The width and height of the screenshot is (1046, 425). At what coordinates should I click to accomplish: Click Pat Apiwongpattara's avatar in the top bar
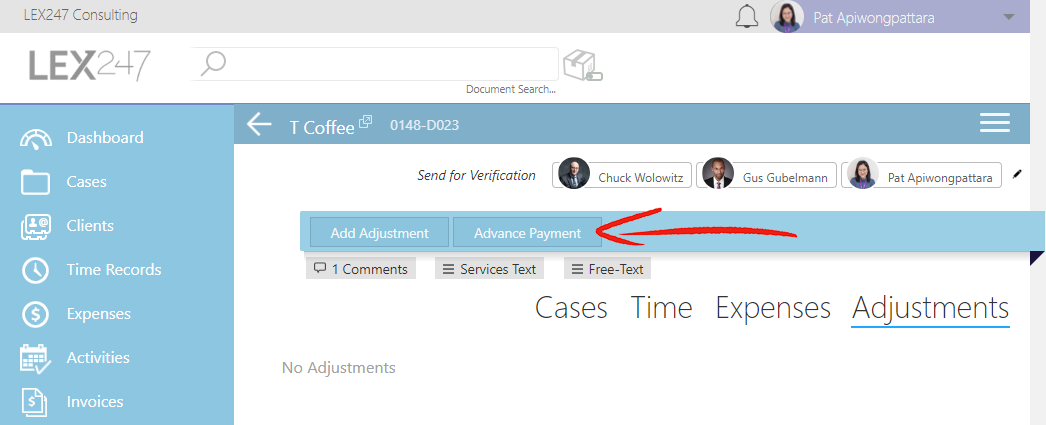787,17
